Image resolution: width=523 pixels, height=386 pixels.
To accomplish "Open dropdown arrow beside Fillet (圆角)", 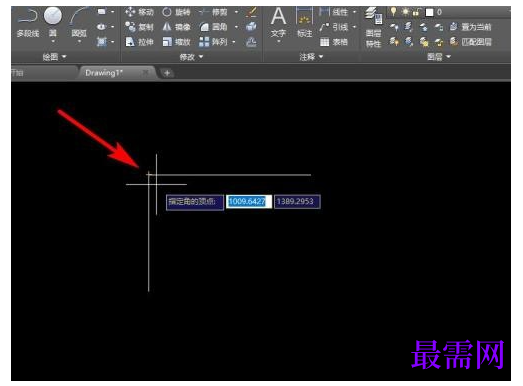I will [236, 27].
